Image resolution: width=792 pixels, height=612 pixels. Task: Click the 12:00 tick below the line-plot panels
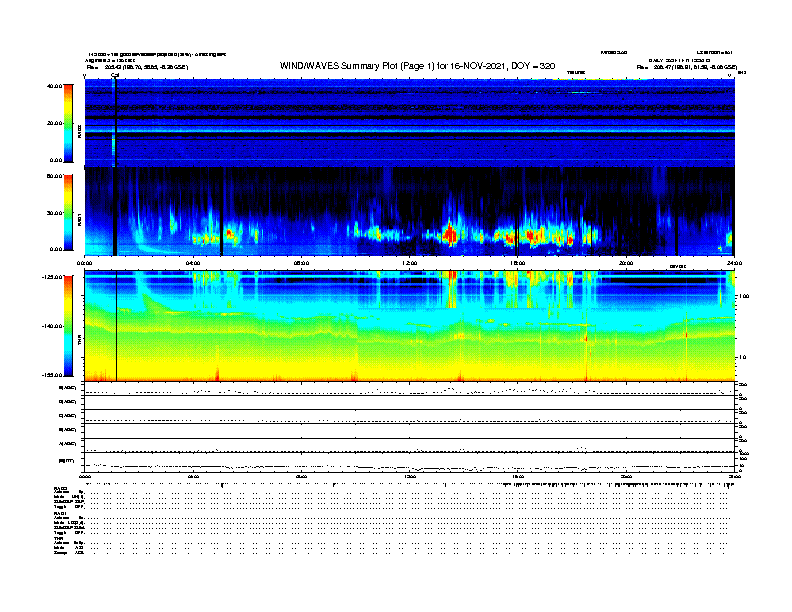click(410, 477)
